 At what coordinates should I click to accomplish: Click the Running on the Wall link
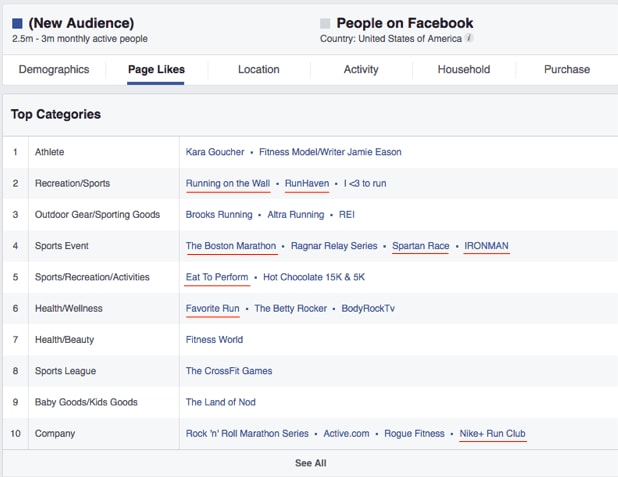(x=228, y=183)
